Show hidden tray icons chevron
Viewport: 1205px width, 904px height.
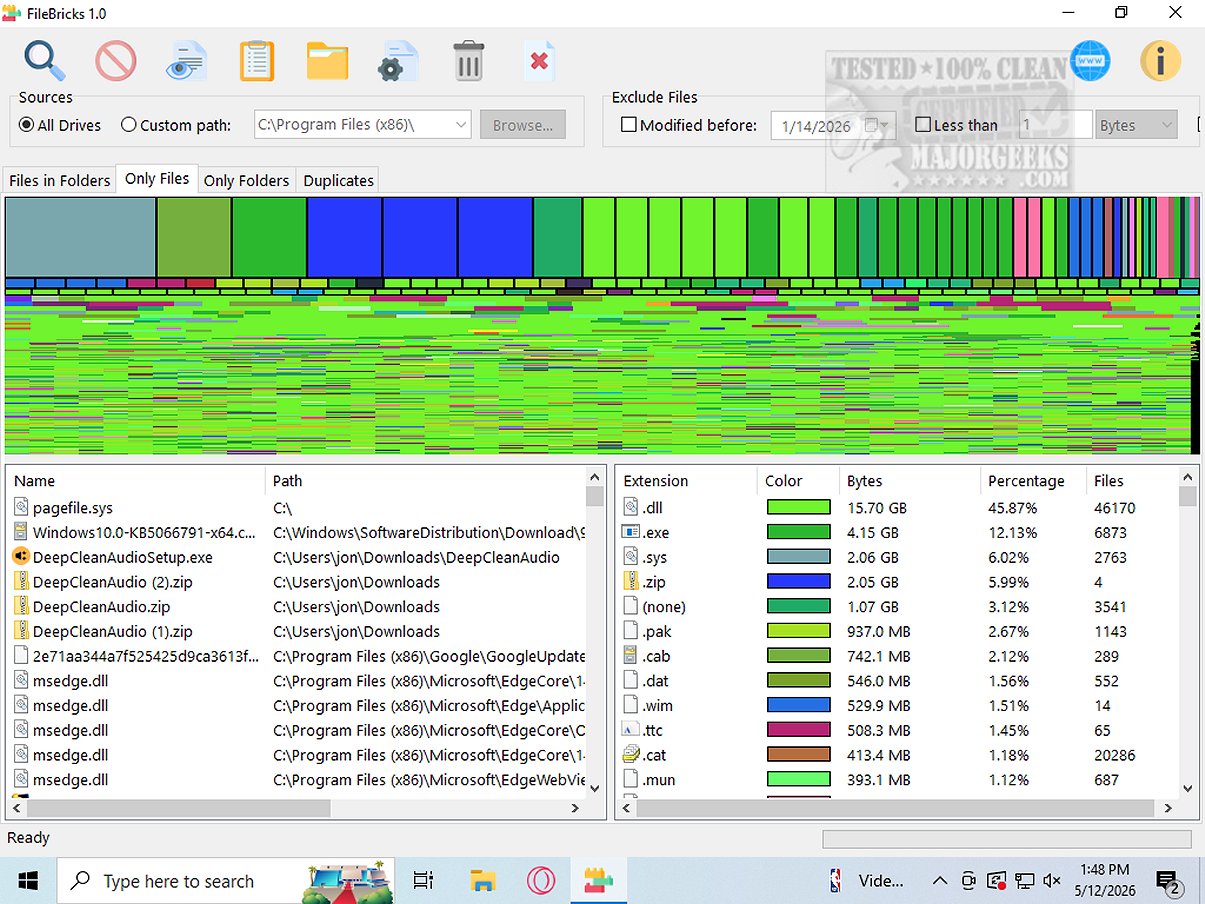[x=939, y=881]
